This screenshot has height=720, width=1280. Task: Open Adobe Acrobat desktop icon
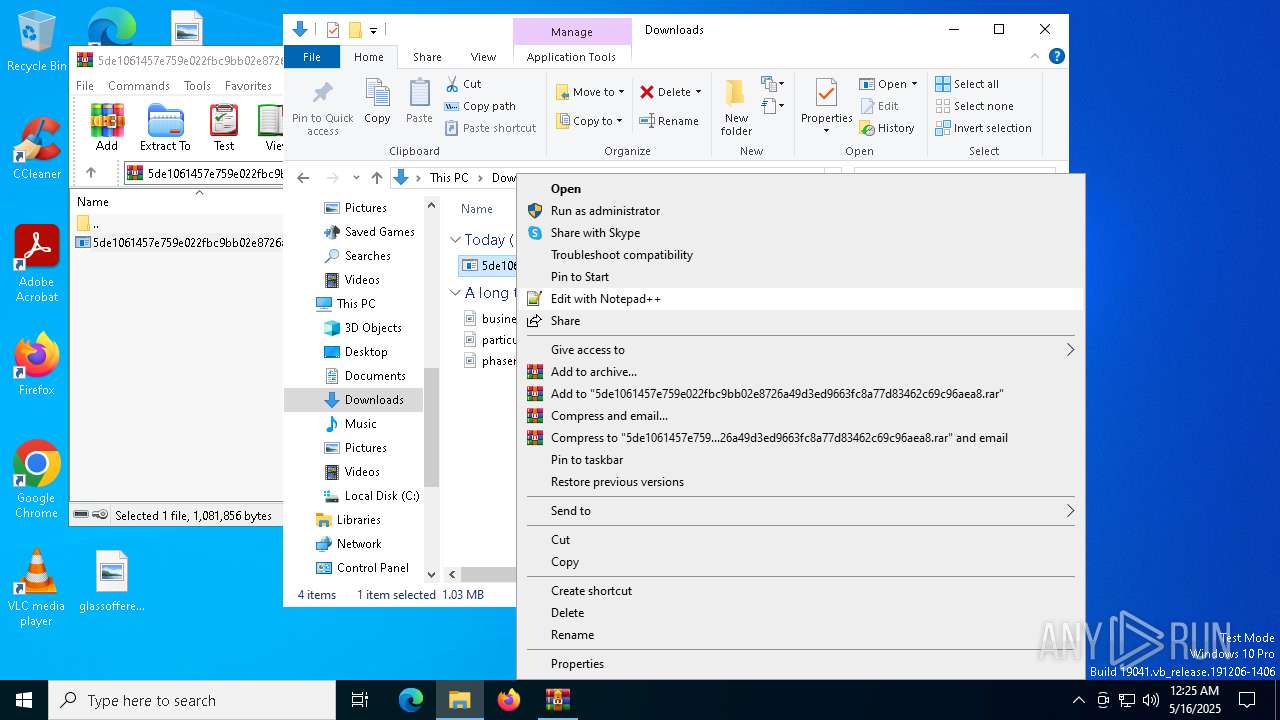point(36,264)
